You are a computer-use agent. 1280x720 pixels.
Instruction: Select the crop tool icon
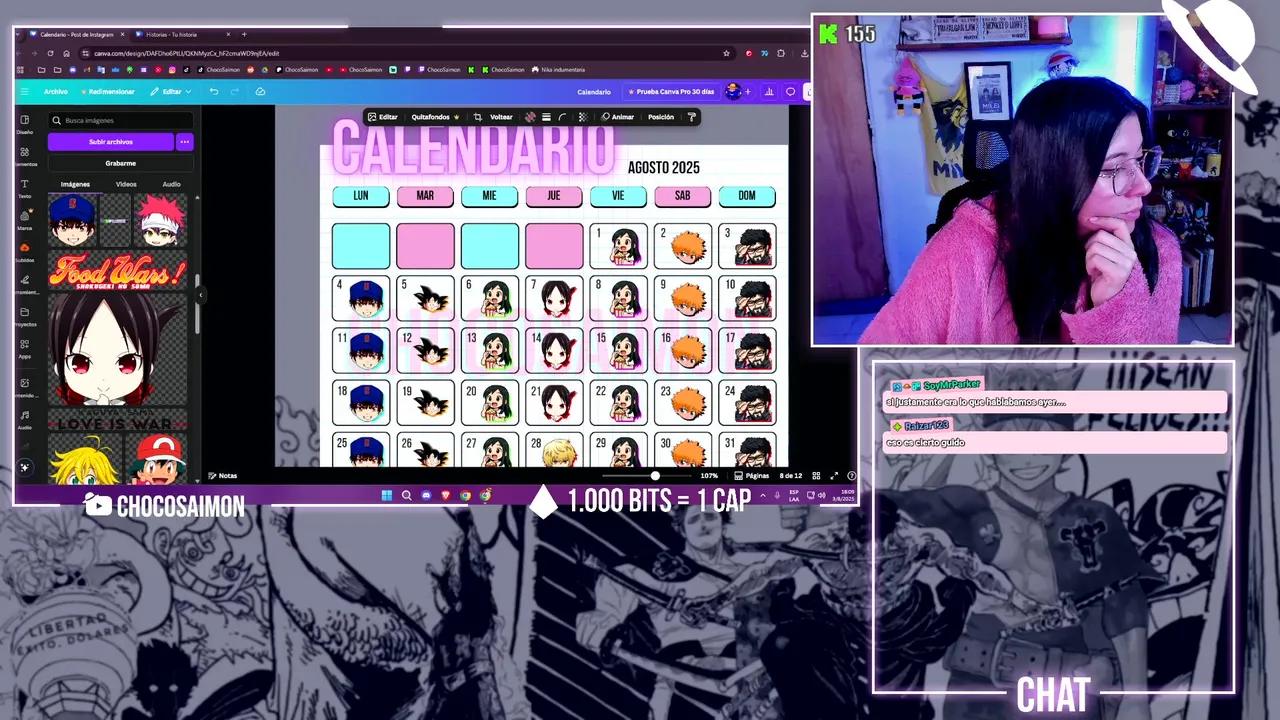tap(477, 117)
